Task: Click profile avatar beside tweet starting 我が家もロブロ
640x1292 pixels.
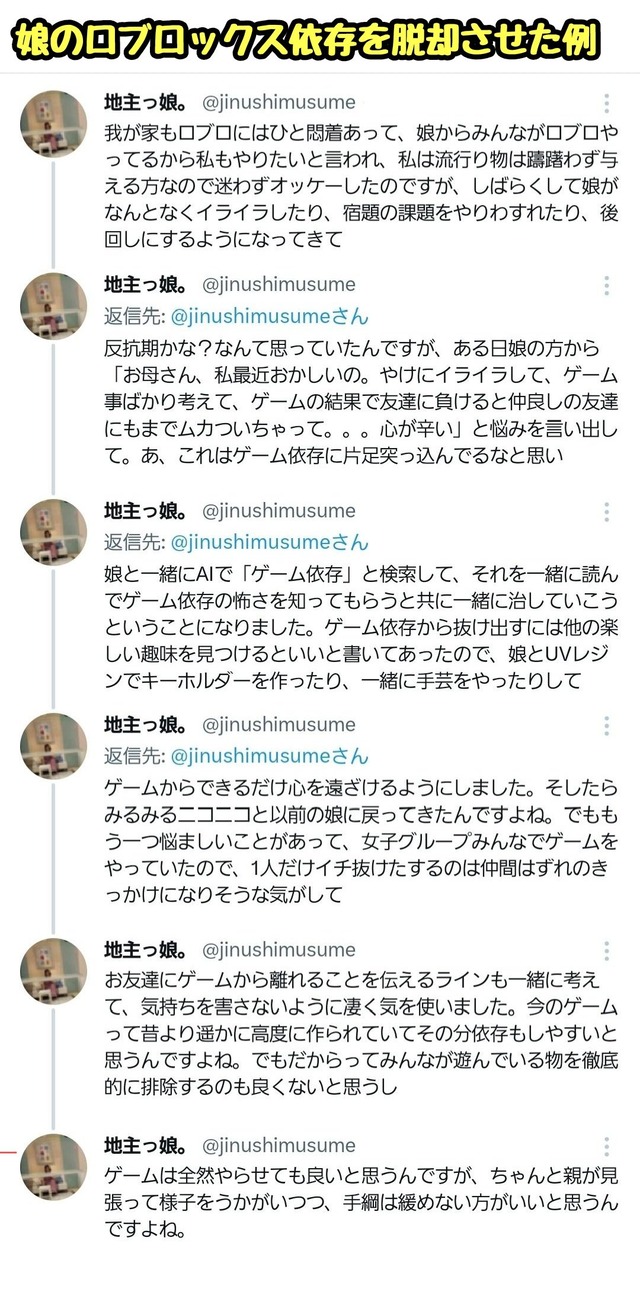Action: tap(54, 125)
